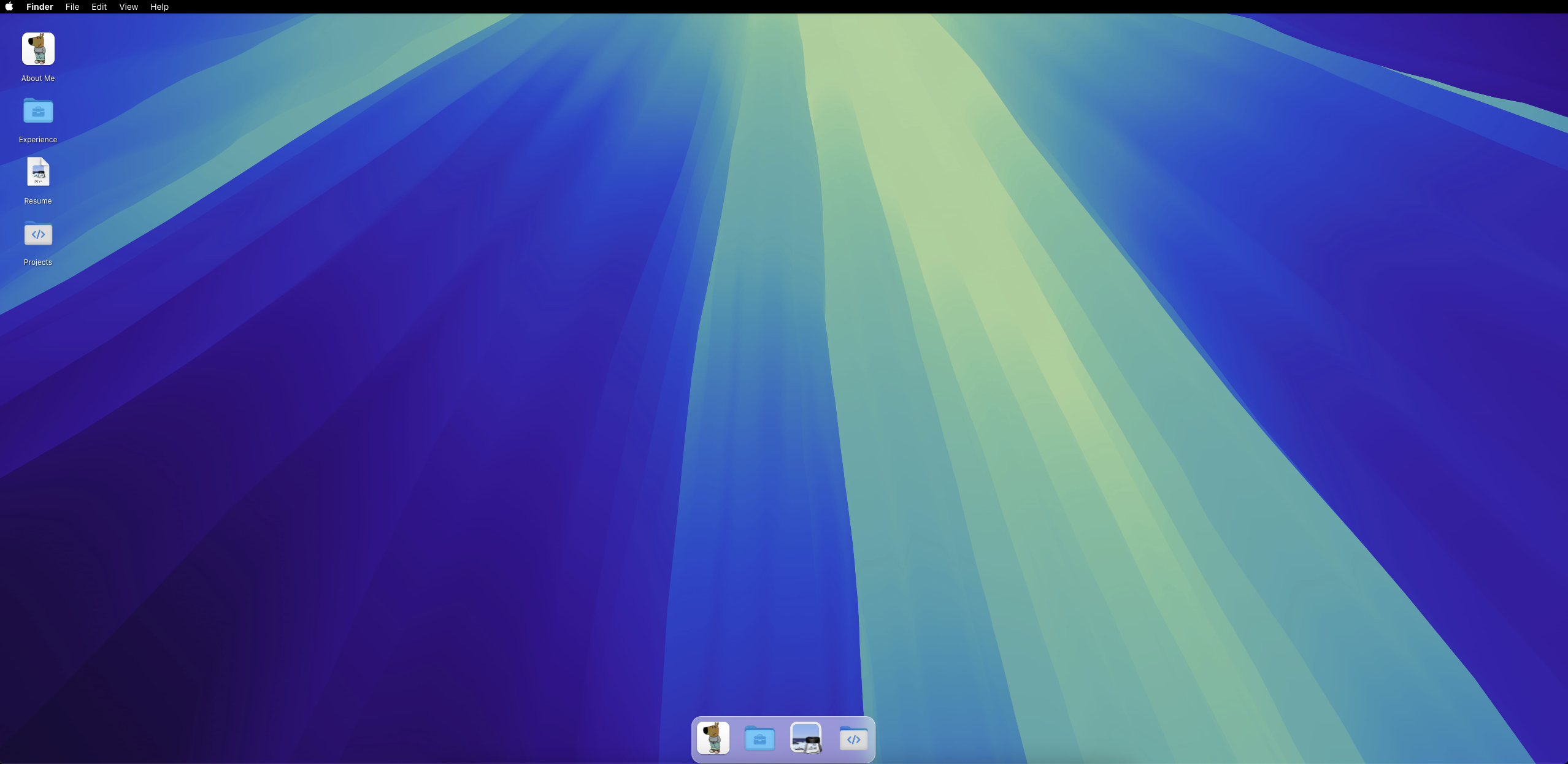Open the Finder menu
The height and width of the screenshot is (764, 1568).
coord(40,7)
